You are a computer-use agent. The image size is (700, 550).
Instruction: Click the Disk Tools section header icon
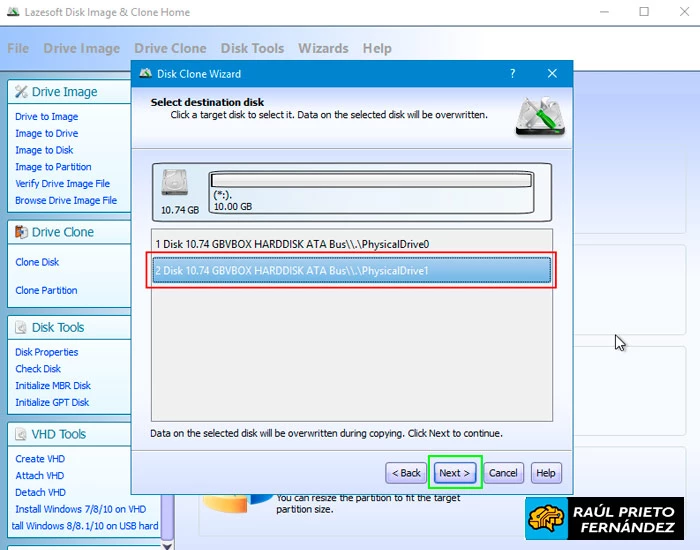[x=21, y=327]
